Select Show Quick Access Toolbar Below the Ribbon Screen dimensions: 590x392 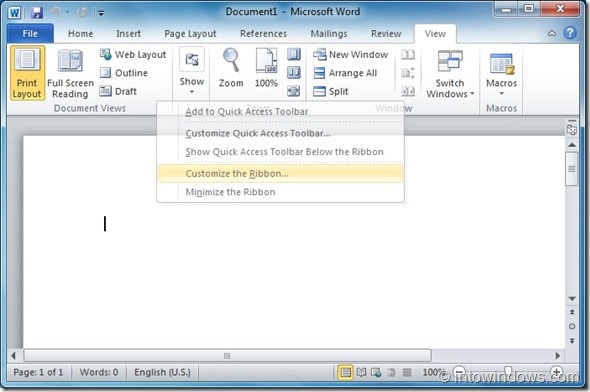280,152
